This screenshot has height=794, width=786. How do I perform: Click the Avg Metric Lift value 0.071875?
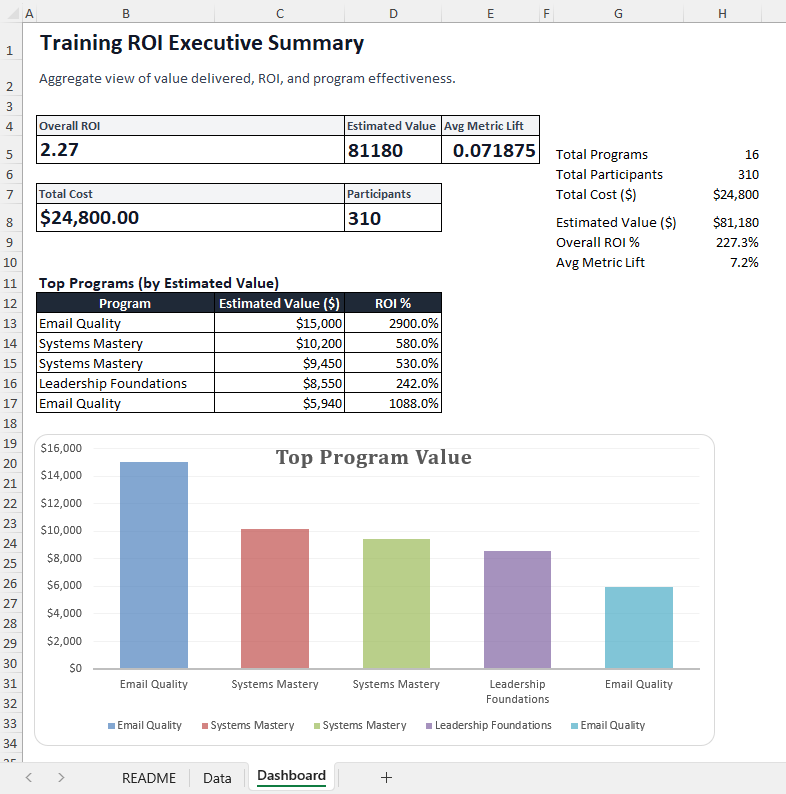pos(490,149)
